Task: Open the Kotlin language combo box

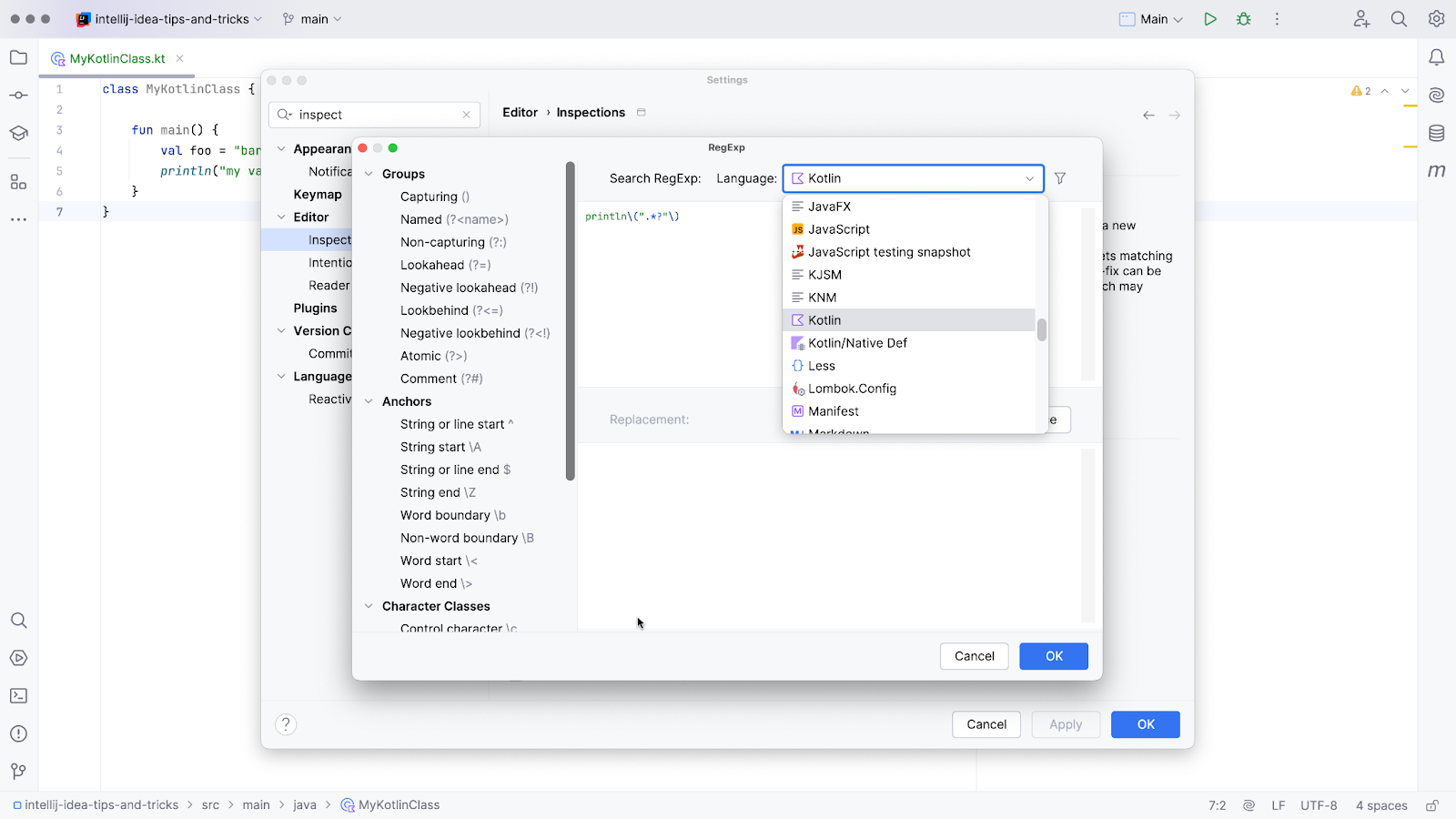Action: point(914,178)
